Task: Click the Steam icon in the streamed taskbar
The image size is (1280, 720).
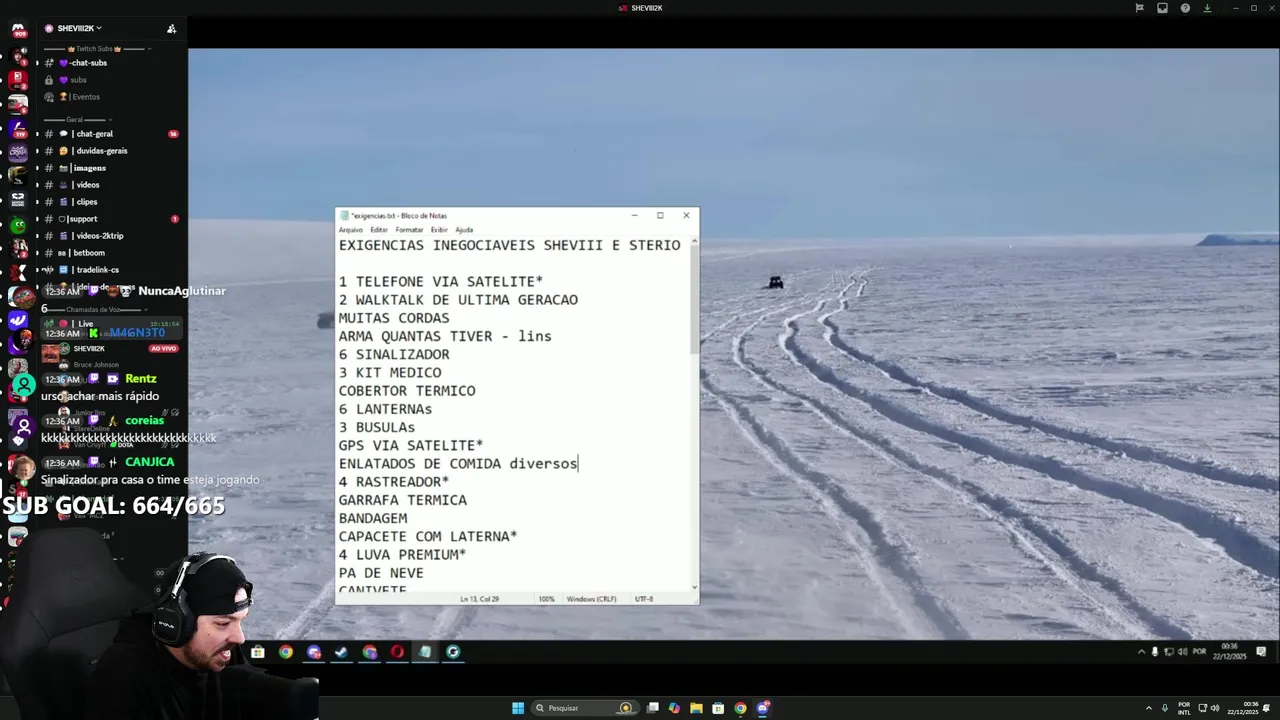Action: [x=341, y=652]
